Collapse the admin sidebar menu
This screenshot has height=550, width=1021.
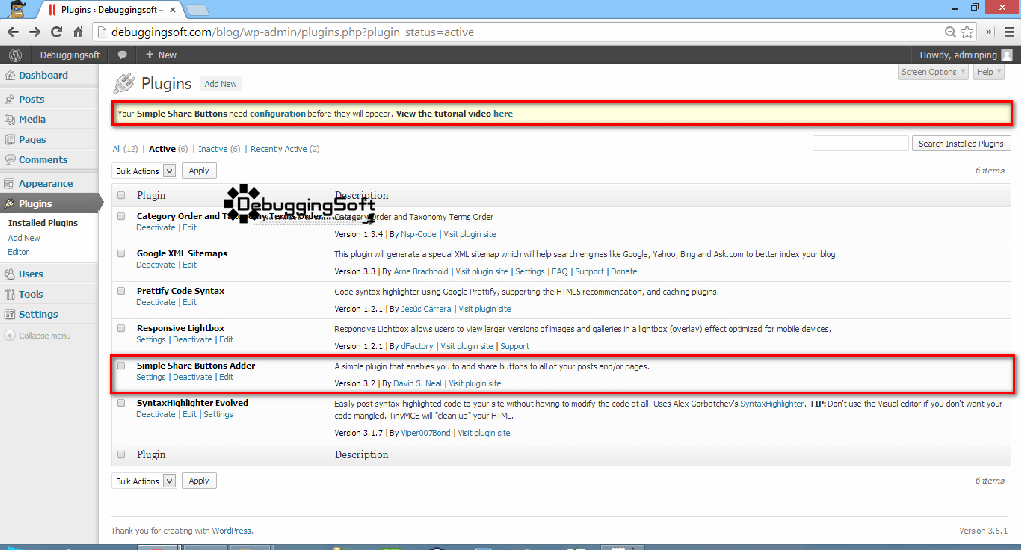pyautogui.click(x=38, y=336)
